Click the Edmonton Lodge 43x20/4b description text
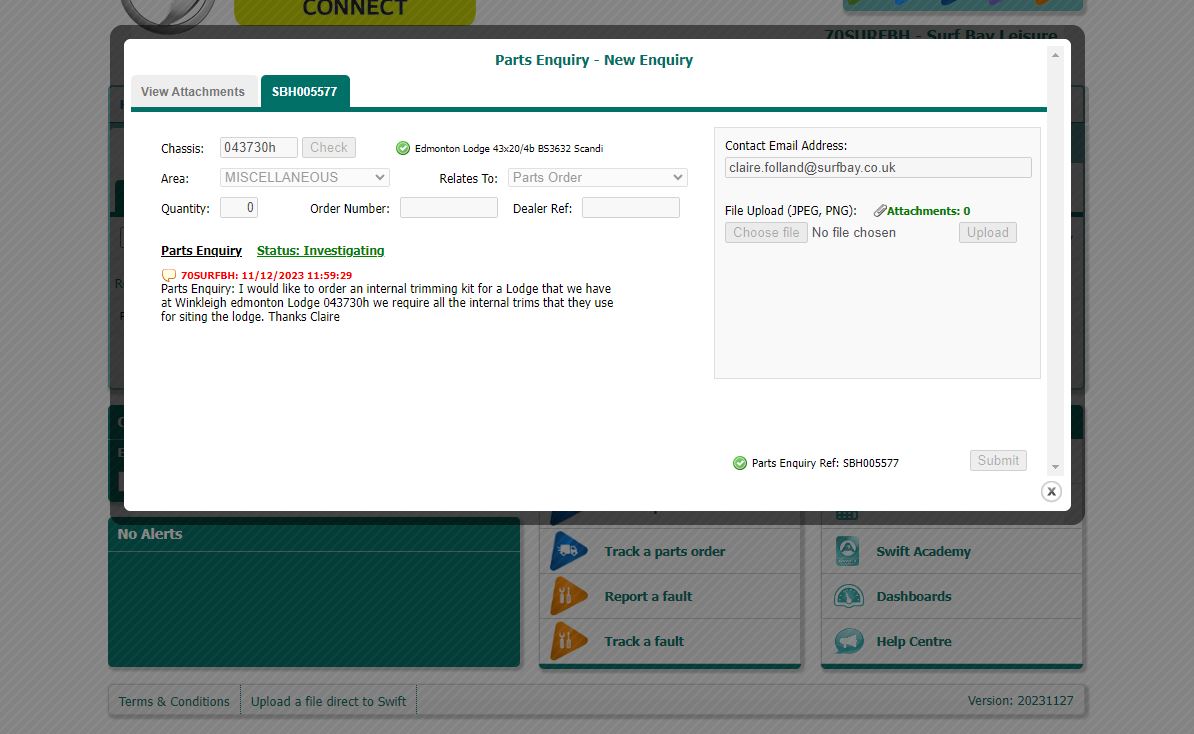Viewport: 1194px width, 734px height. [509, 148]
